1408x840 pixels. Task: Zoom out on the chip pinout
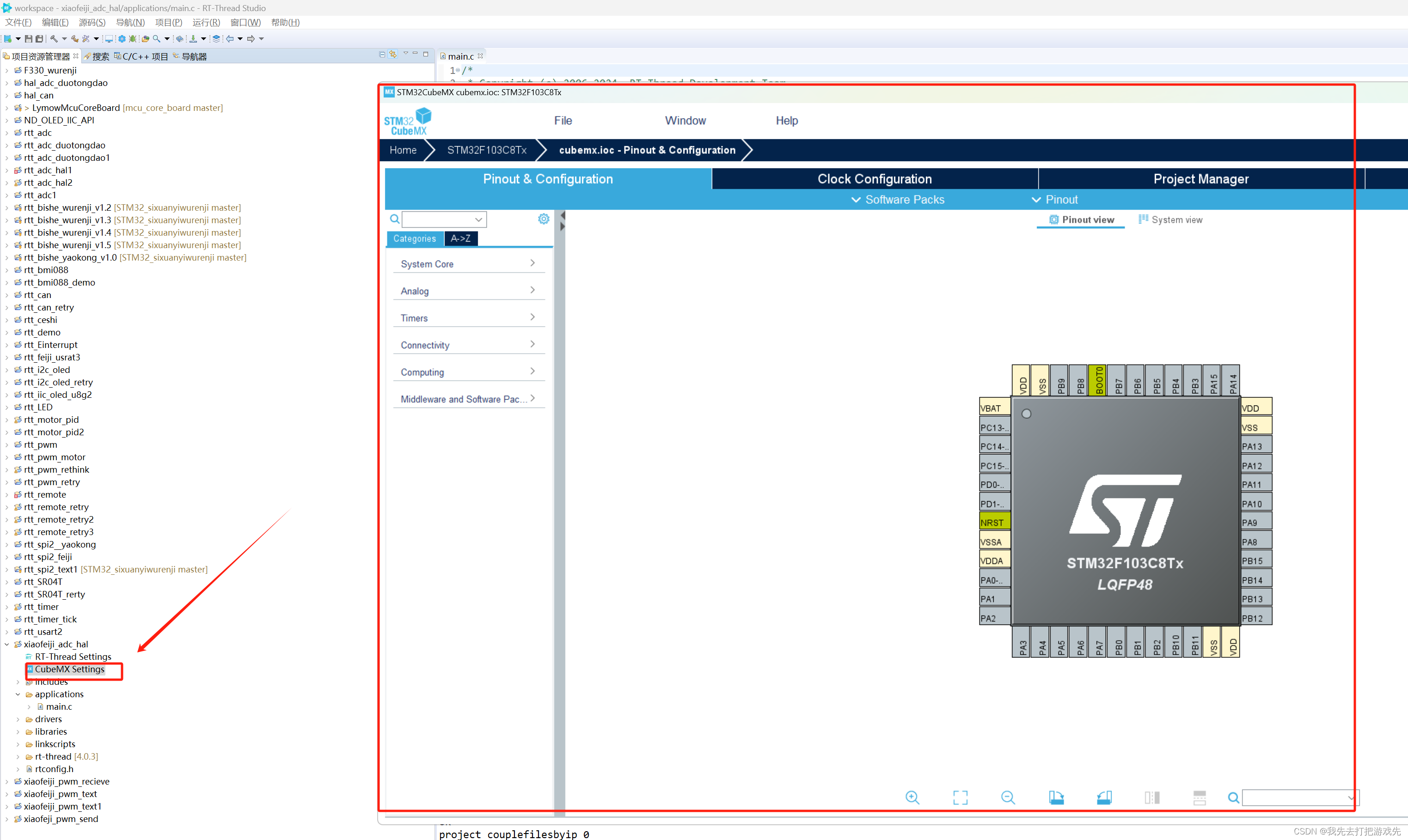pyautogui.click(x=1008, y=797)
